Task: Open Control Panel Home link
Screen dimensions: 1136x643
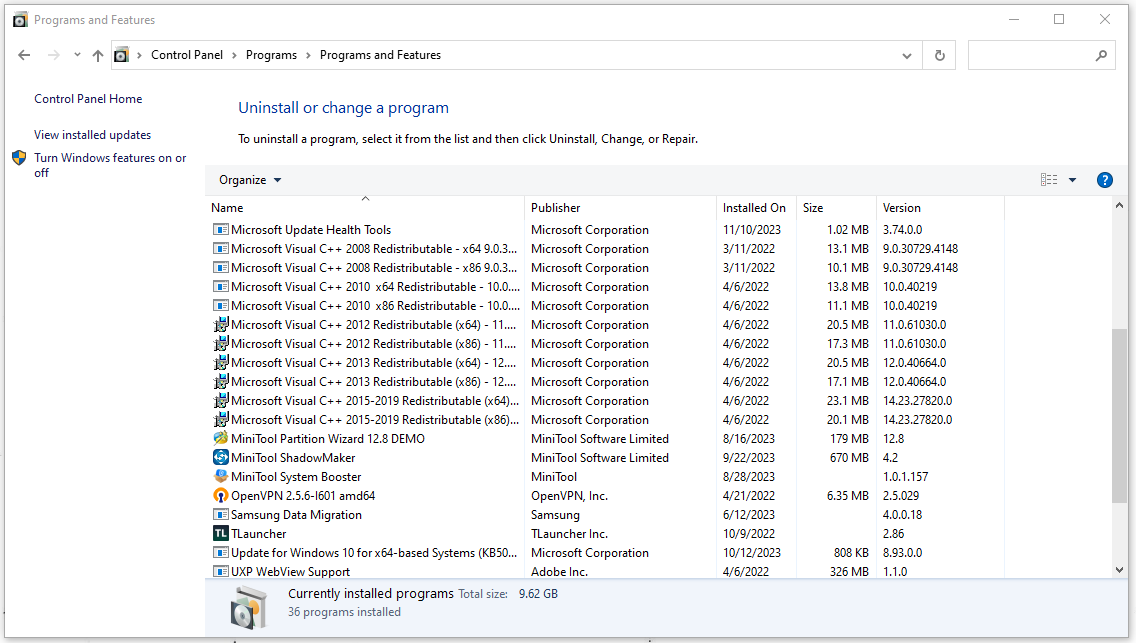Action: click(88, 98)
